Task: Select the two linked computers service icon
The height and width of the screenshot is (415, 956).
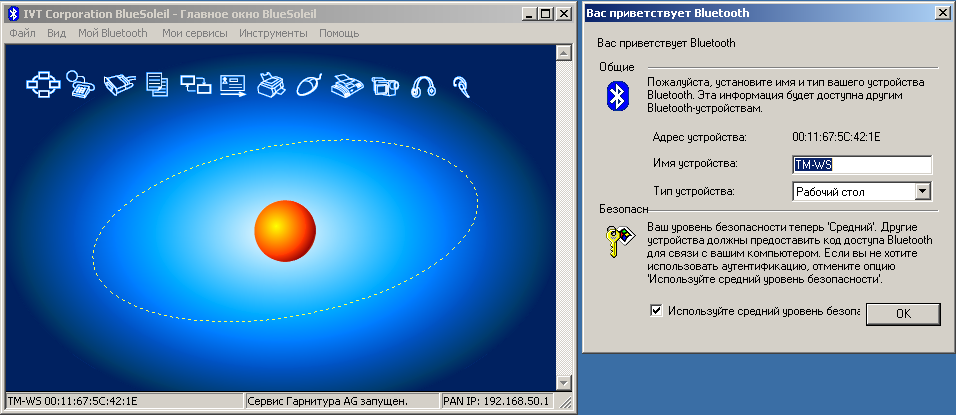Action: point(195,84)
